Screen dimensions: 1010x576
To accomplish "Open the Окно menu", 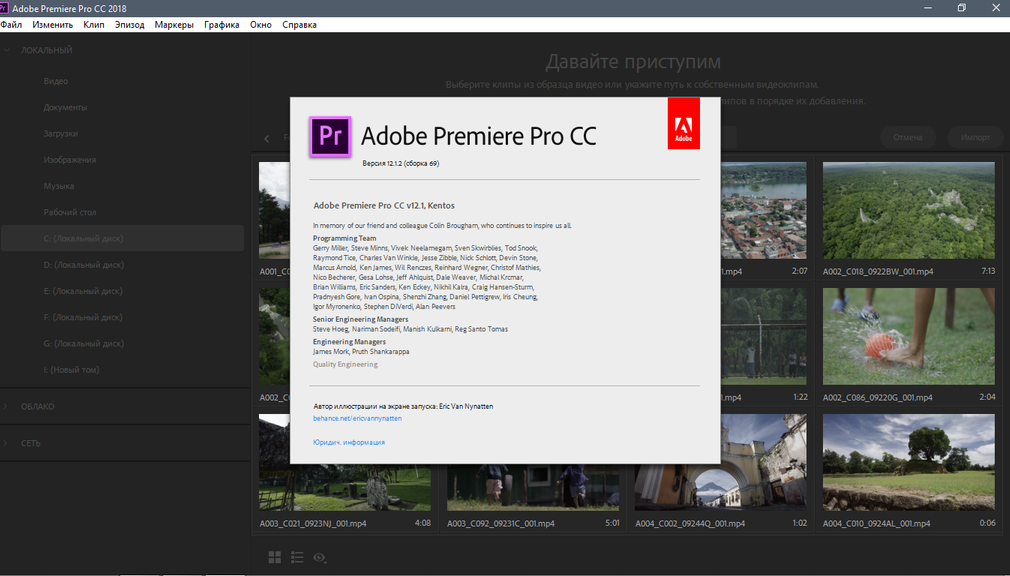I will tap(261, 24).
